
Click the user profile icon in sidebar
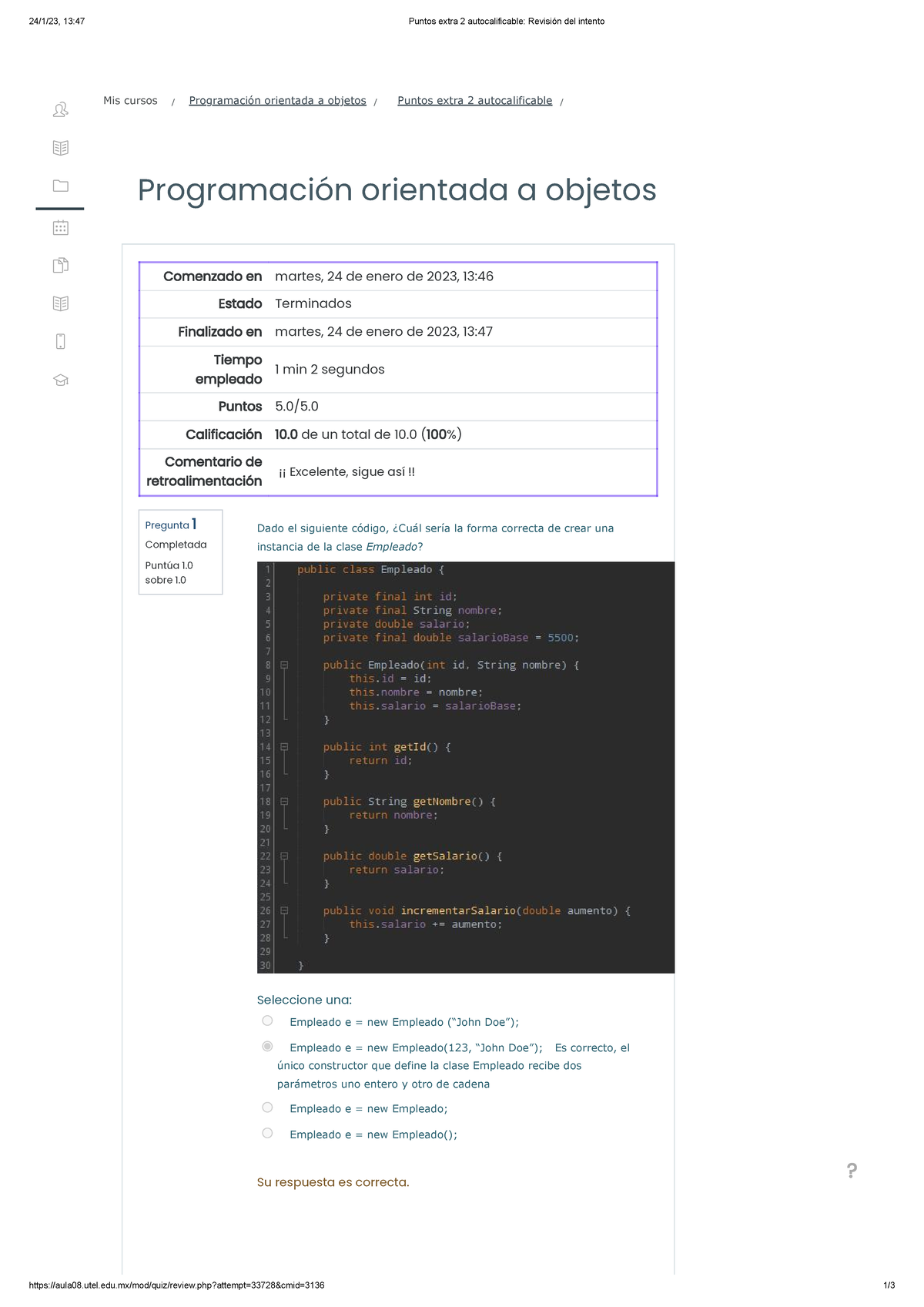tap(60, 110)
